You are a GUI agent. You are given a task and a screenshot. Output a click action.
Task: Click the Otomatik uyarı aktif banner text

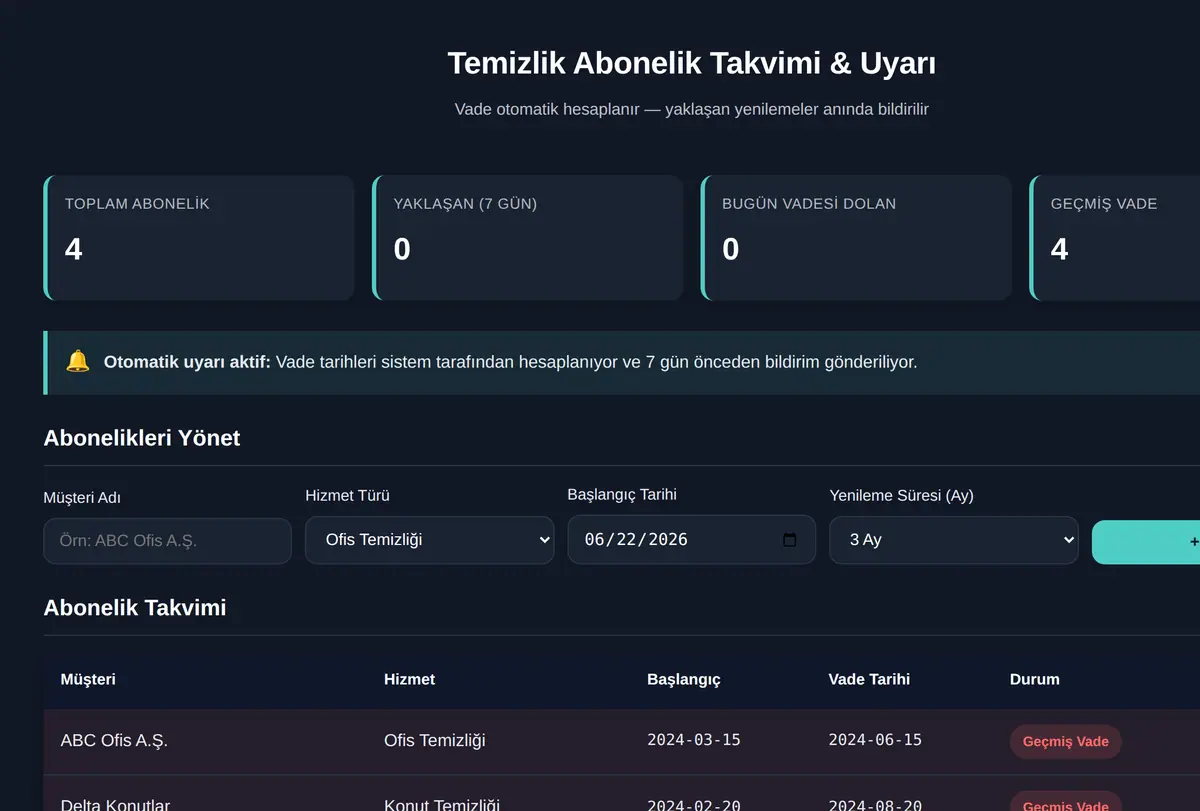(x=510, y=362)
